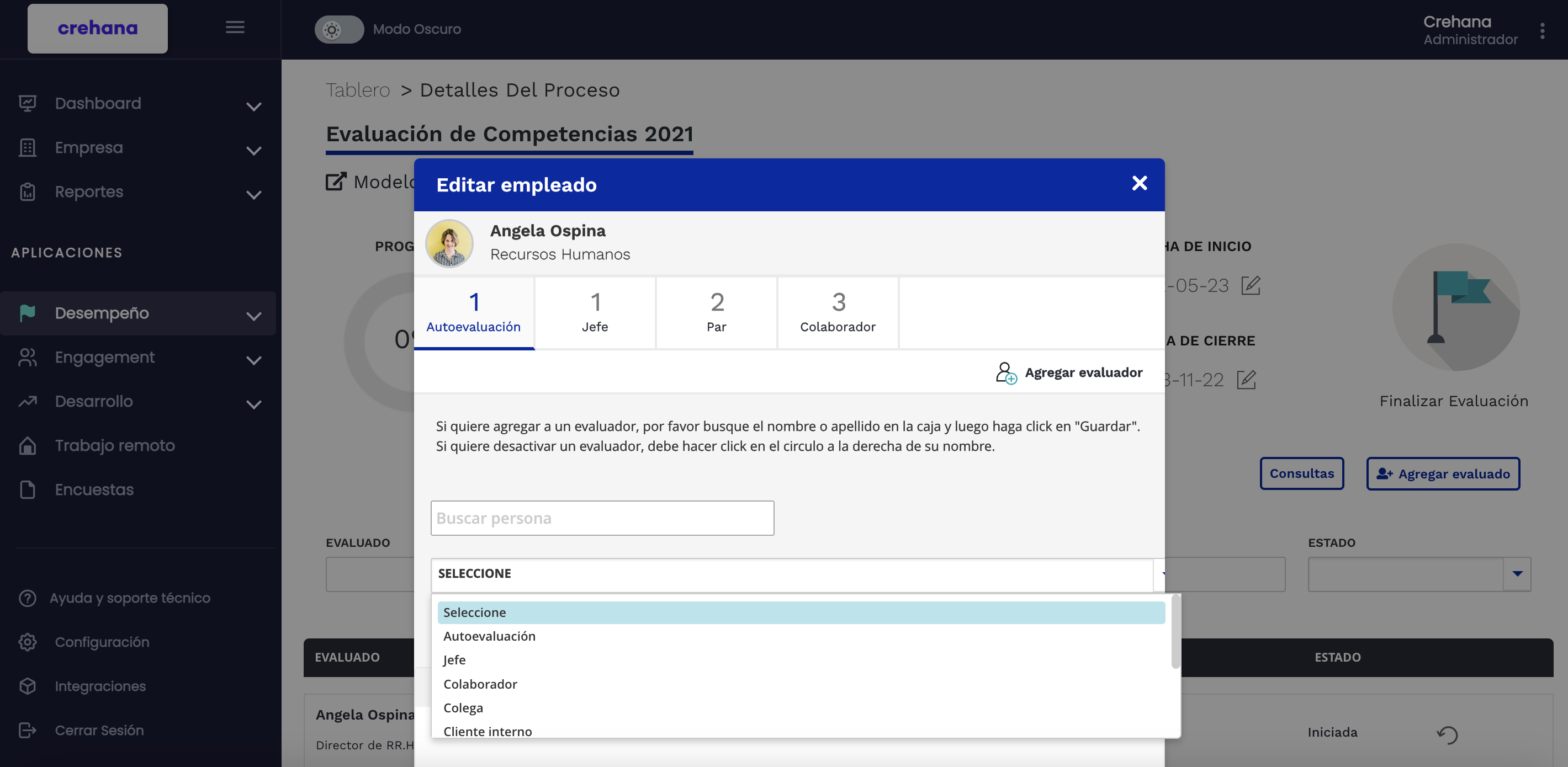Open the three-dot user menu
This screenshot has height=767, width=1568.
(x=1542, y=30)
